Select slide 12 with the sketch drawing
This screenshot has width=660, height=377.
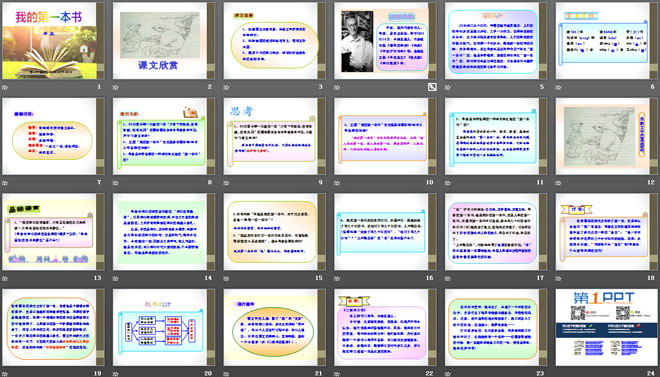tap(607, 136)
